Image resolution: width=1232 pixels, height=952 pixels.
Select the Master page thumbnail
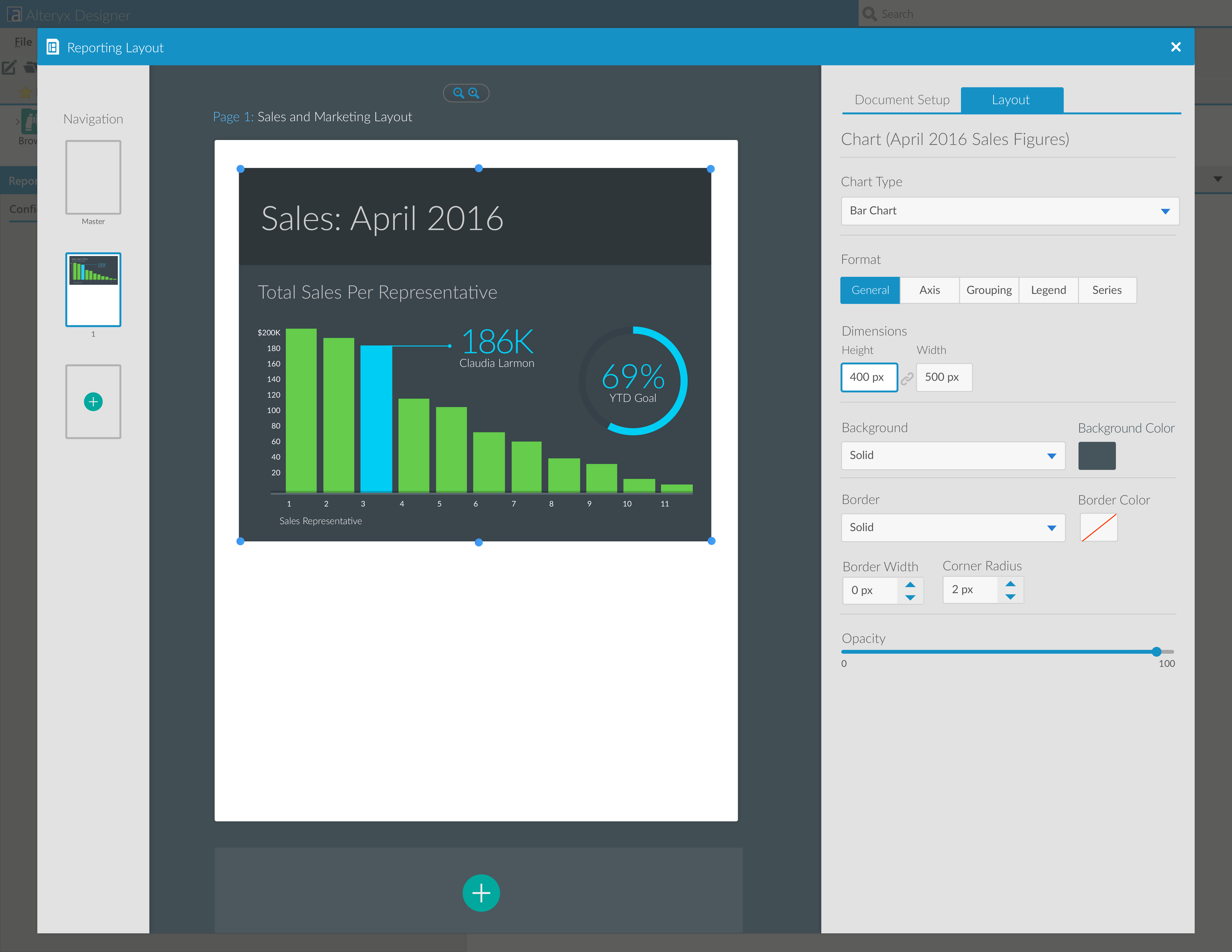93,178
